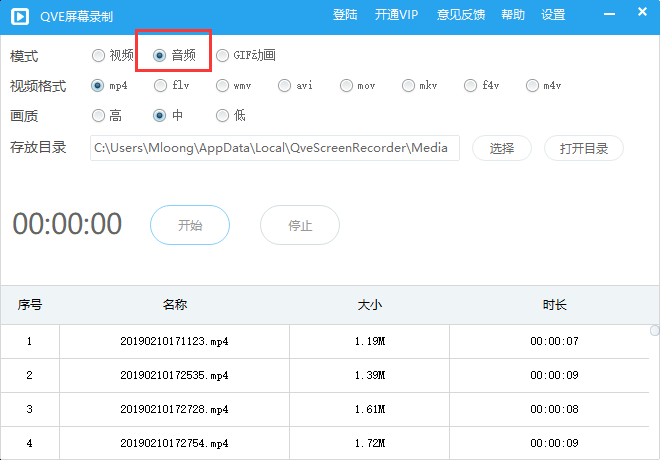Click row number 3 in the list
The image size is (660, 460).
(x=29, y=409)
